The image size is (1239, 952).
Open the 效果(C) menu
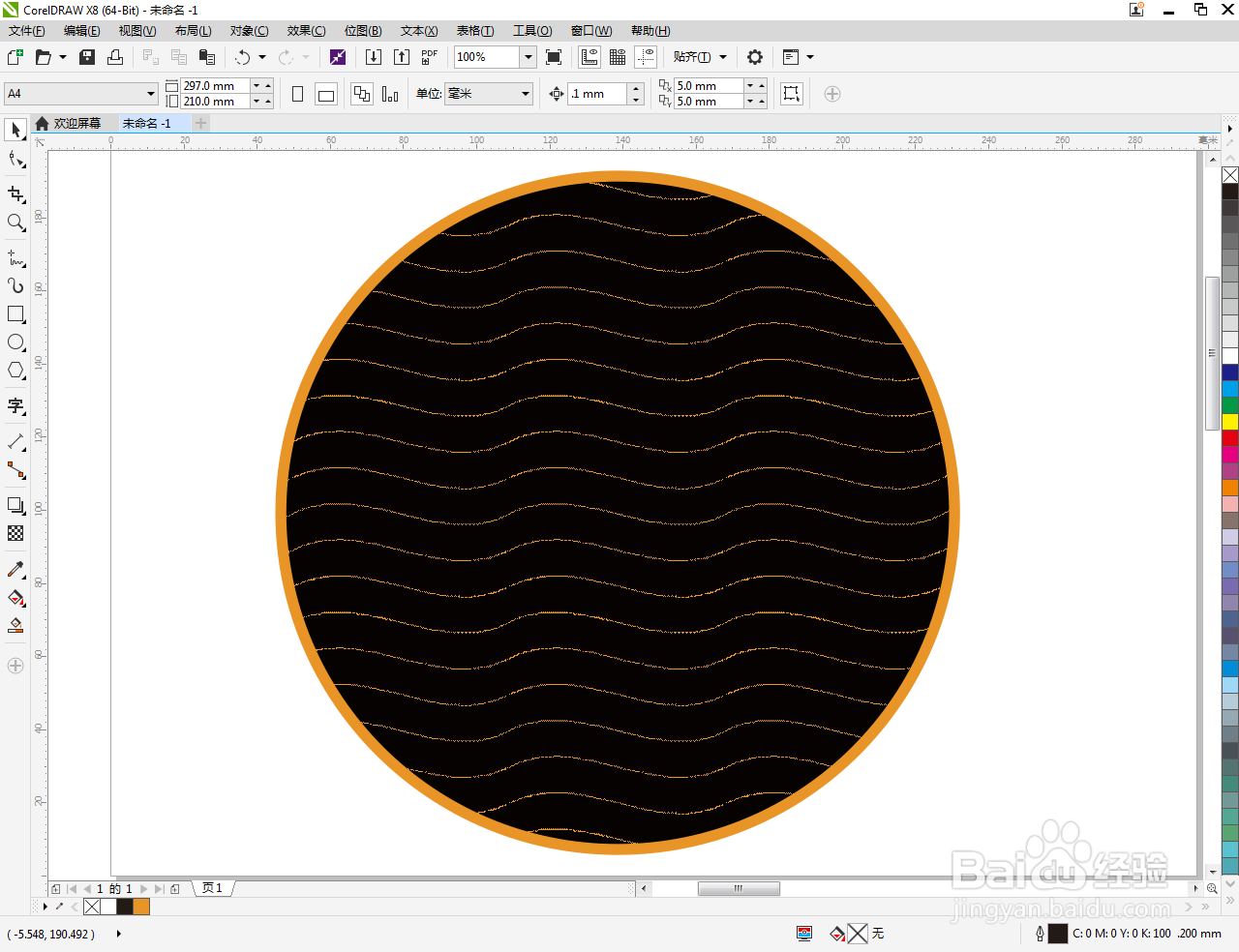click(x=307, y=31)
